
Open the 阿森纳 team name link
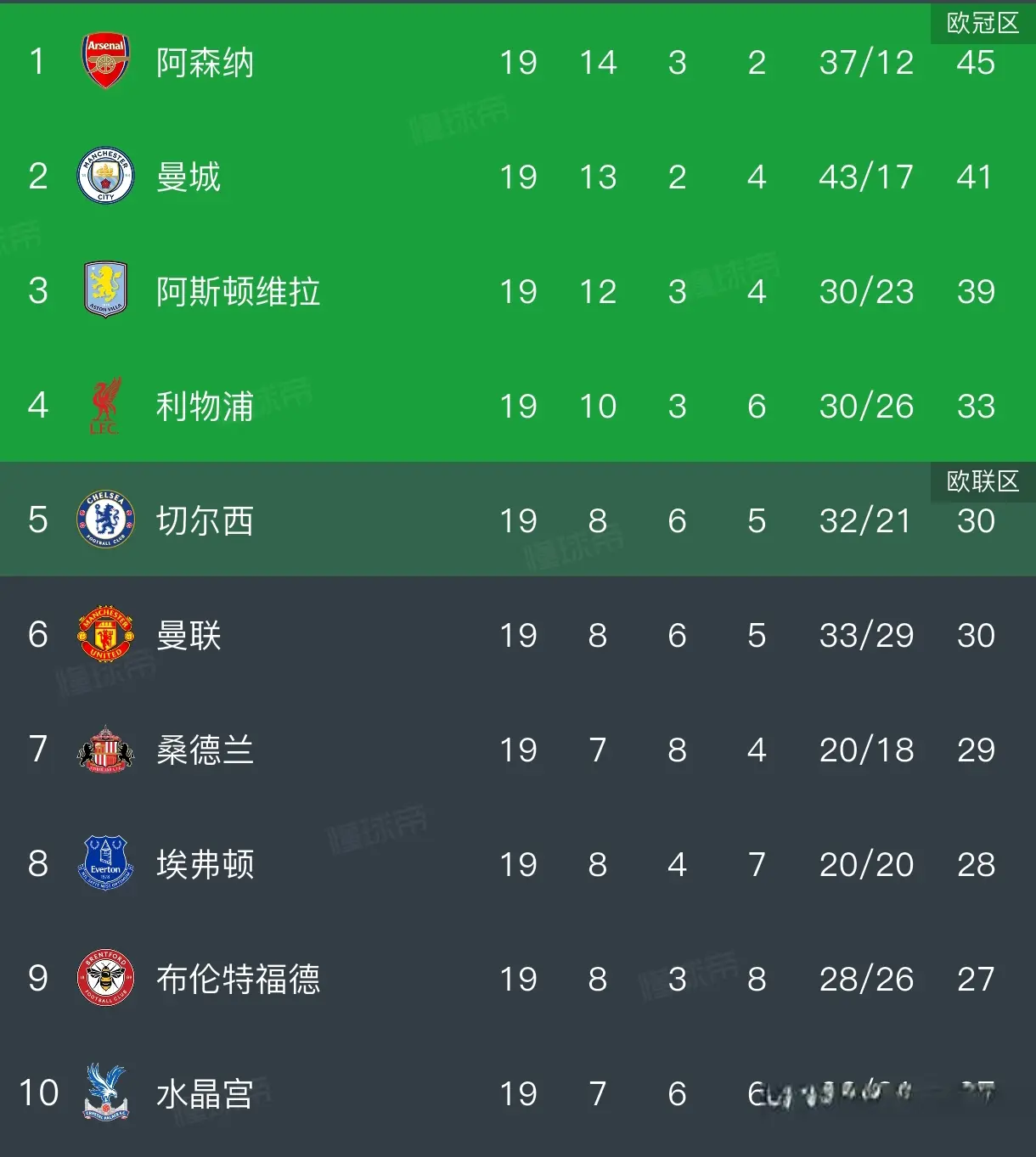205,63
